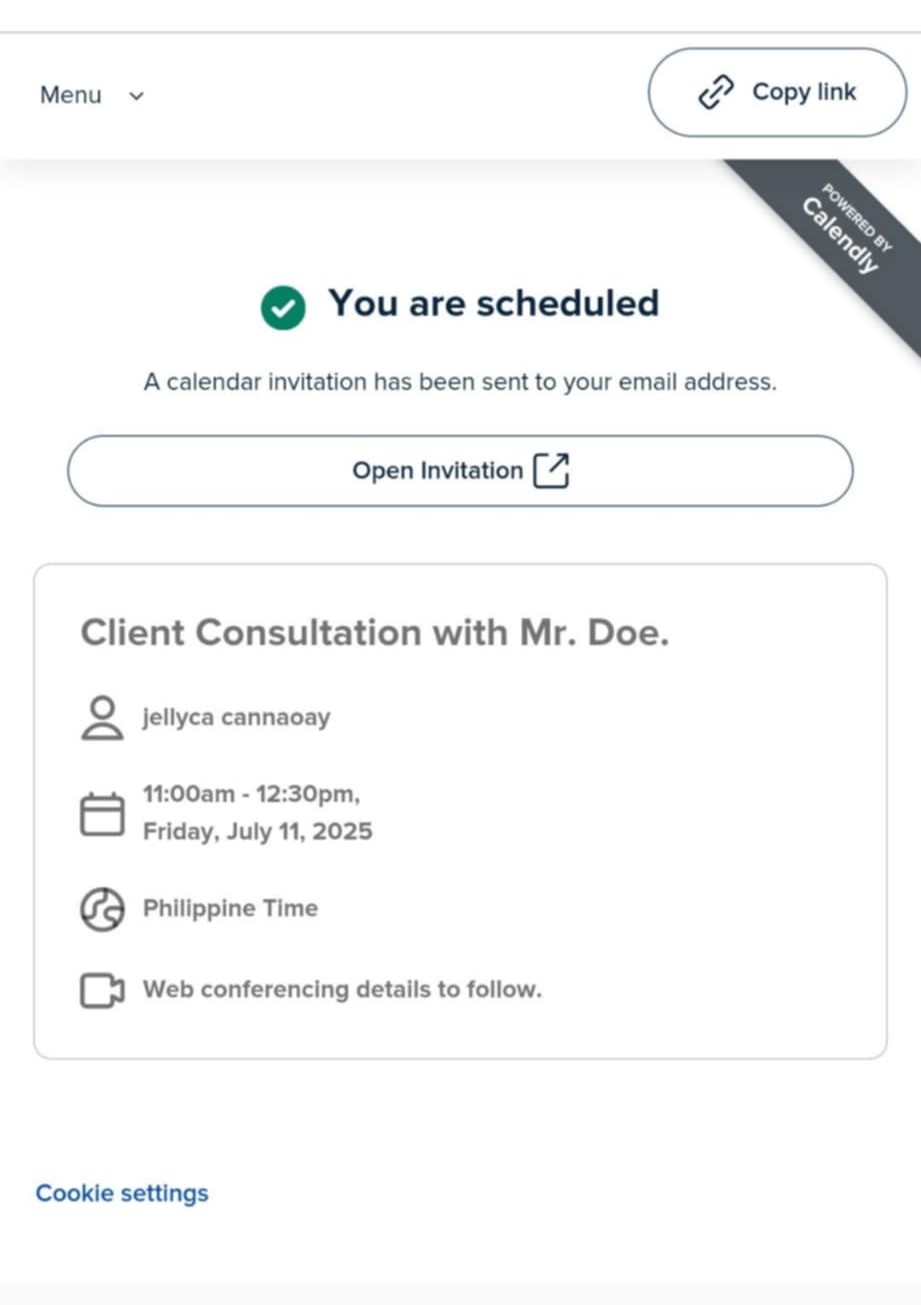
Task: Click the Powered by Calendly corner ribbon
Action: coord(840,237)
